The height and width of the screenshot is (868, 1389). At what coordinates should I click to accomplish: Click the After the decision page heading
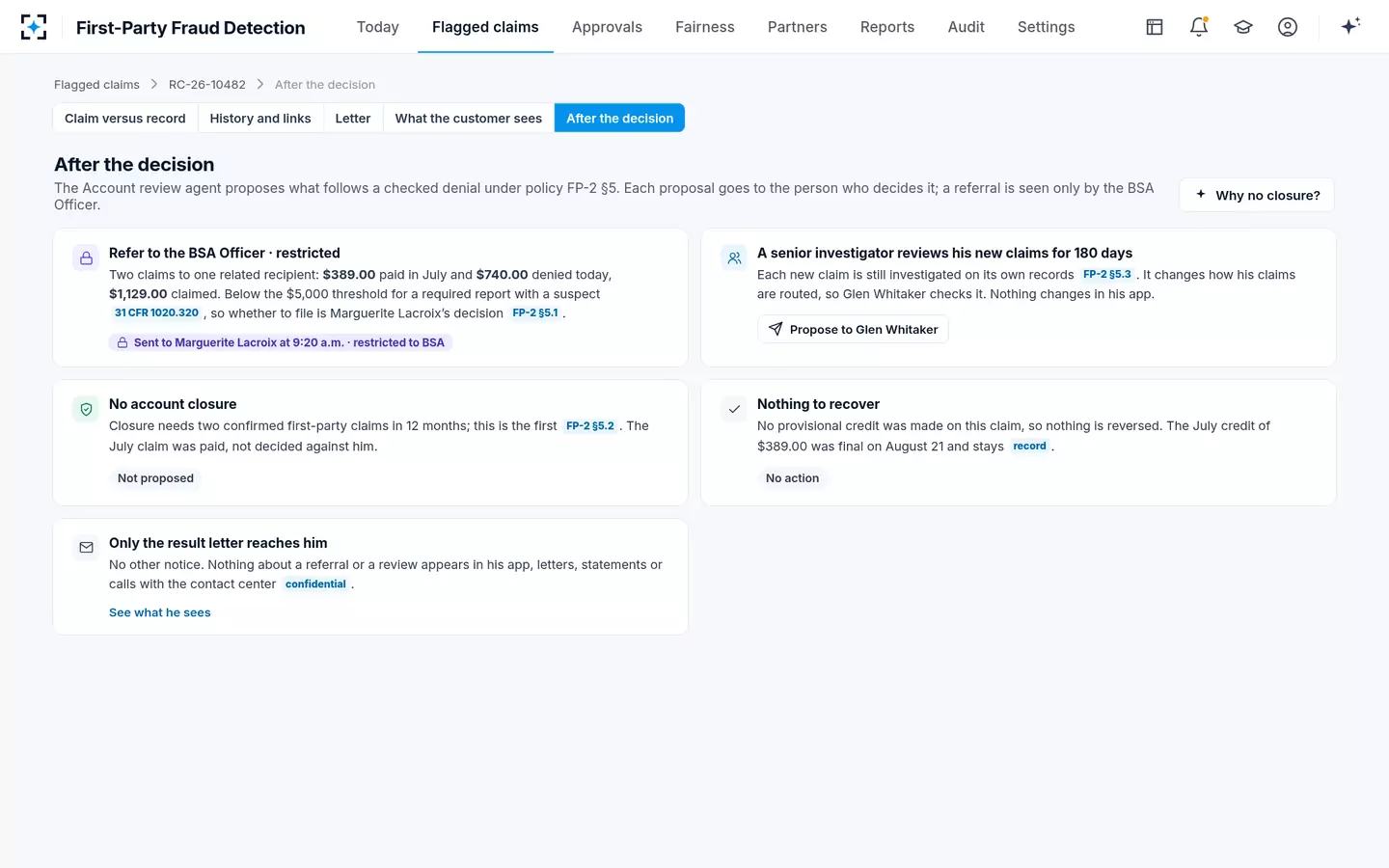(x=134, y=165)
